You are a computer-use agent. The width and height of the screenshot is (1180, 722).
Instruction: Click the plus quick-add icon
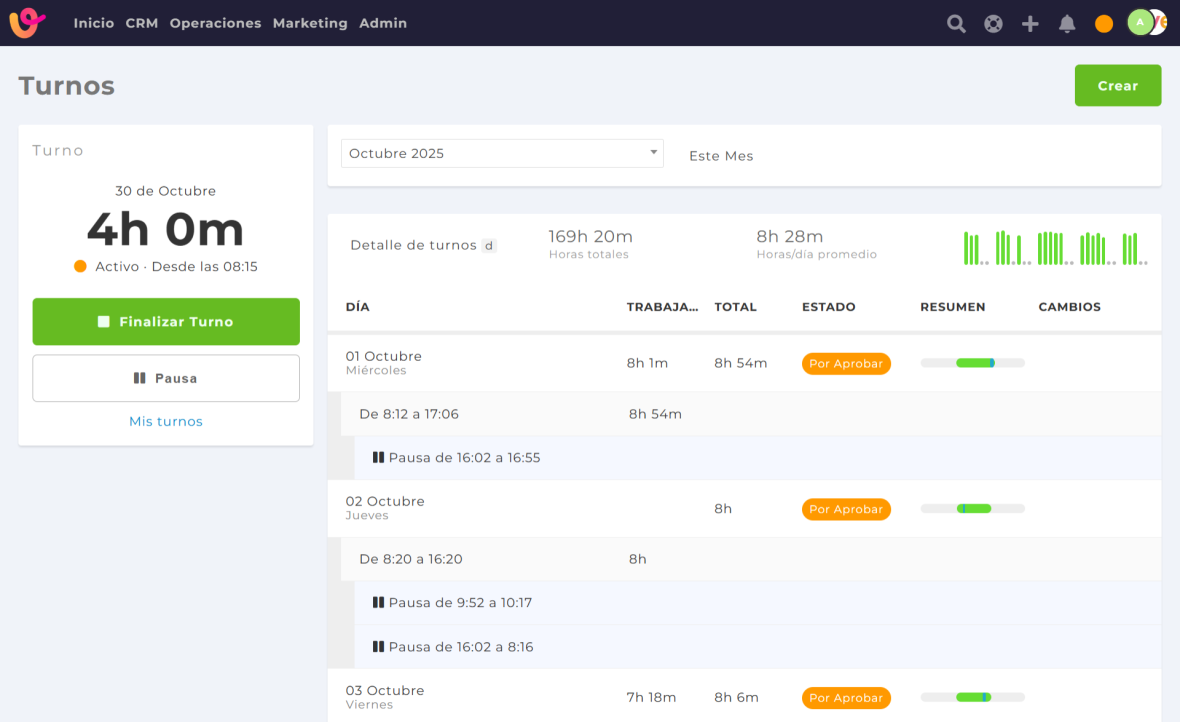tap(1030, 24)
